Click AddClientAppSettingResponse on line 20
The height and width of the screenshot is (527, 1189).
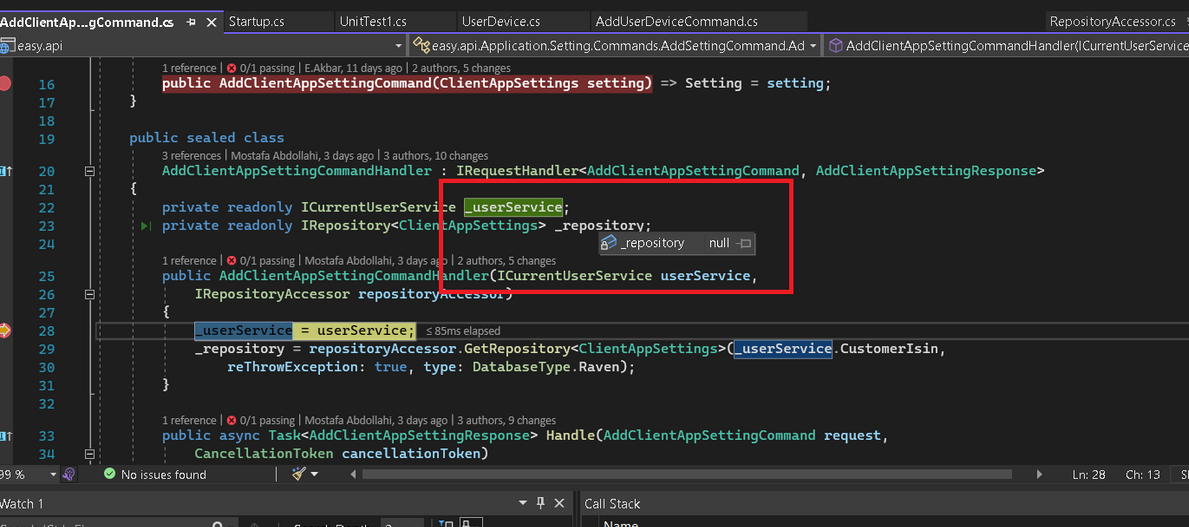tap(926, 171)
